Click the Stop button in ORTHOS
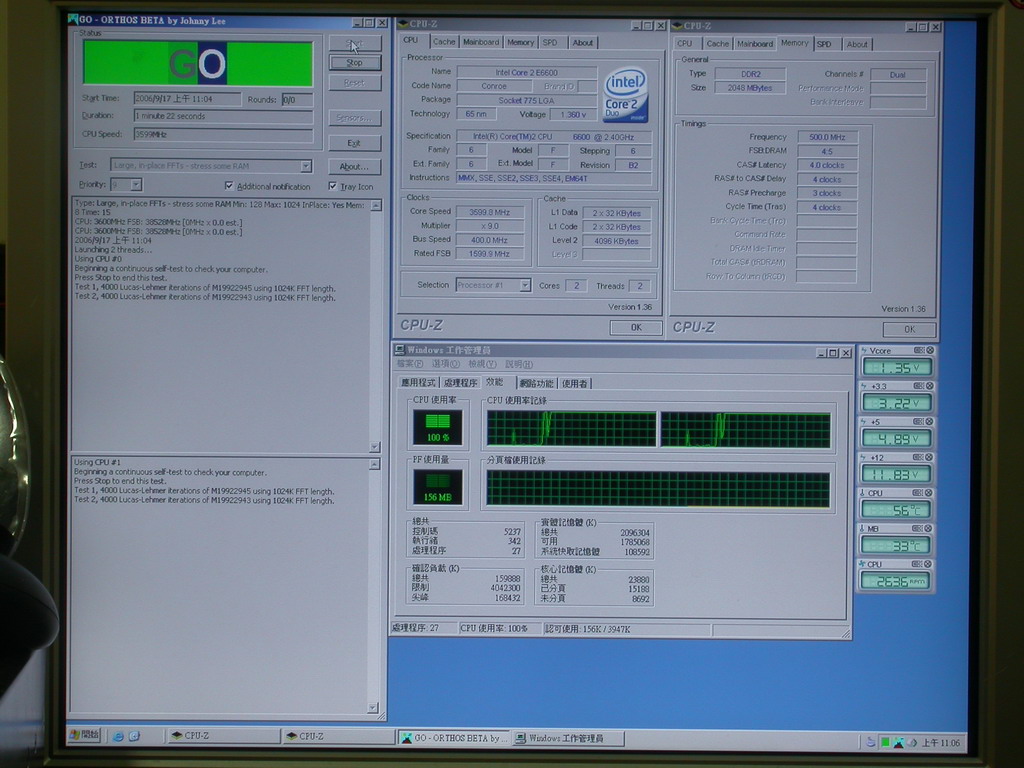This screenshot has width=1024, height=768. point(355,63)
